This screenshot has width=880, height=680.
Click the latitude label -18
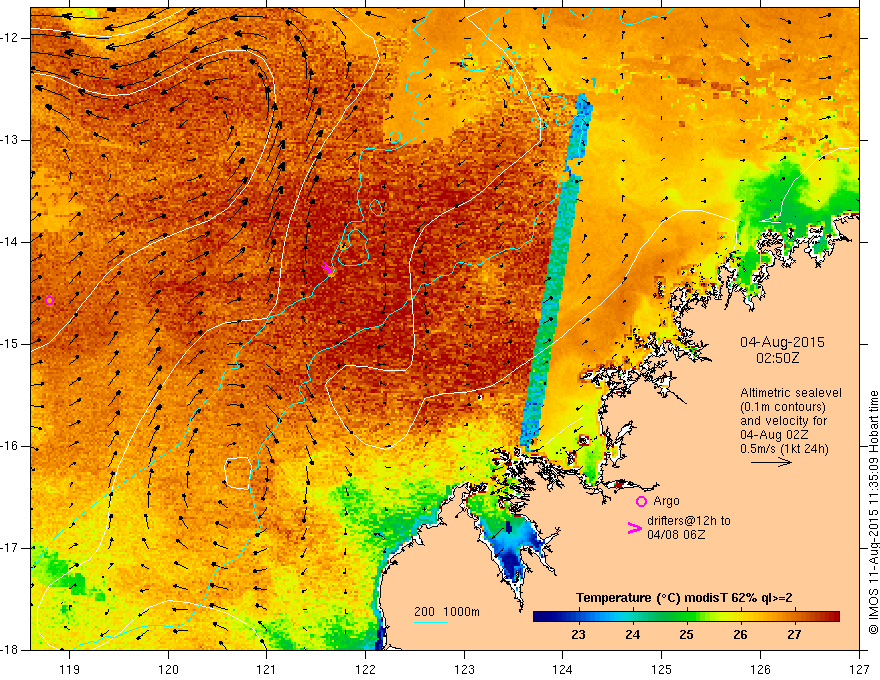[x=11, y=650]
